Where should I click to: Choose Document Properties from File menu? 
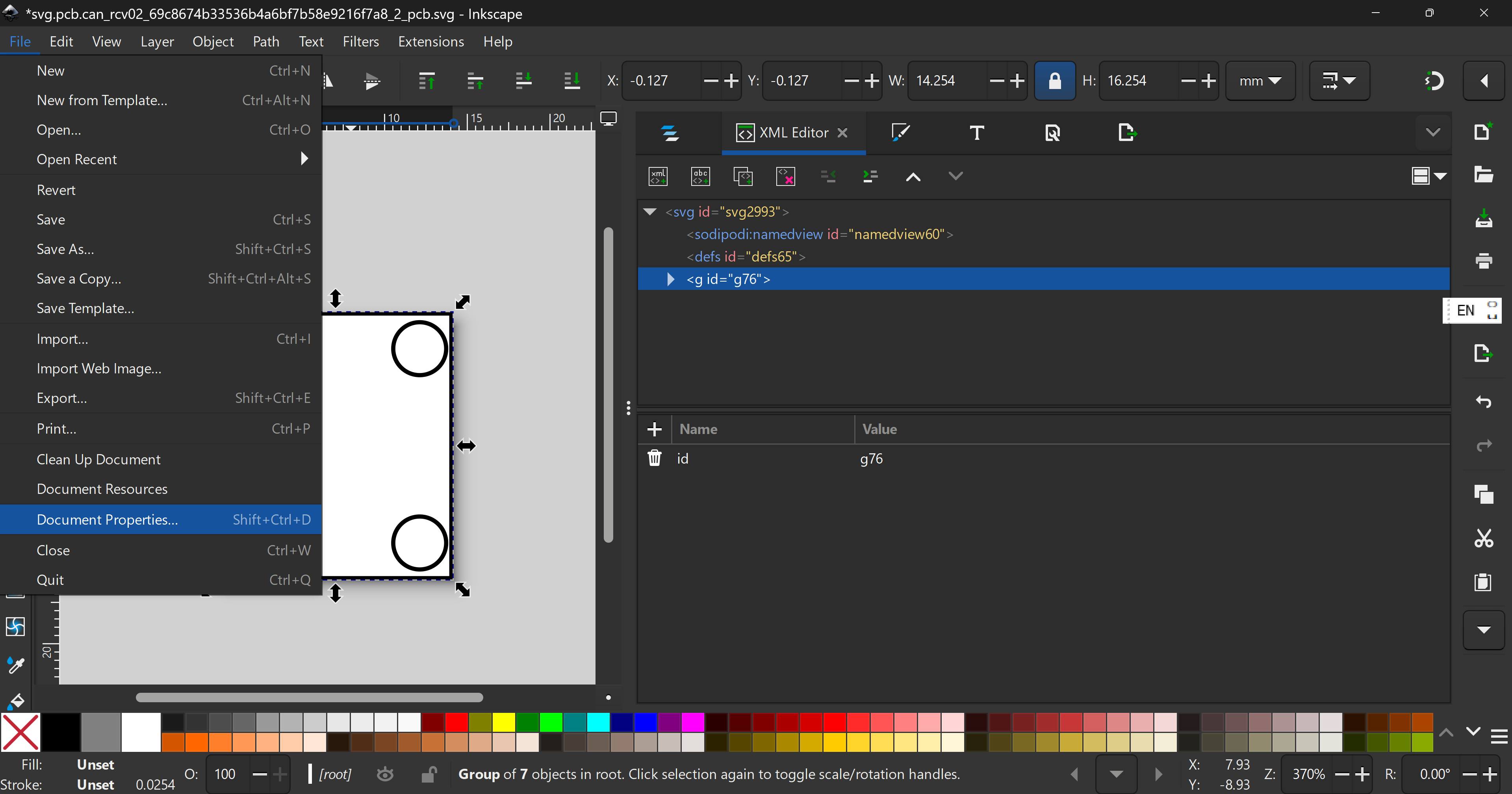(x=107, y=519)
